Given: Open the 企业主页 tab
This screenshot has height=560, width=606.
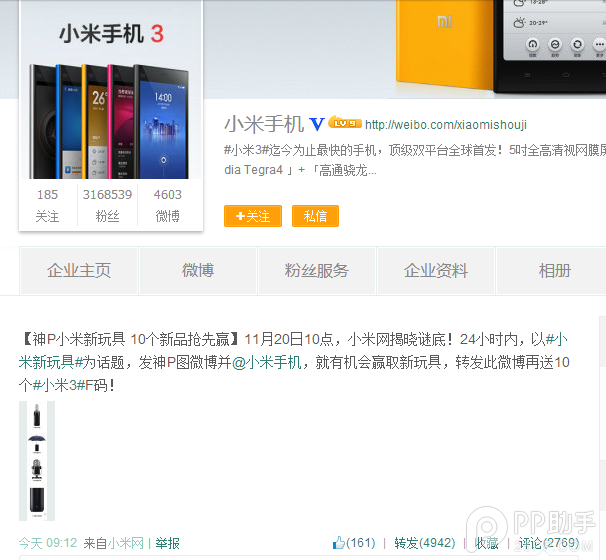Looking at the screenshot, I should 79,271.
